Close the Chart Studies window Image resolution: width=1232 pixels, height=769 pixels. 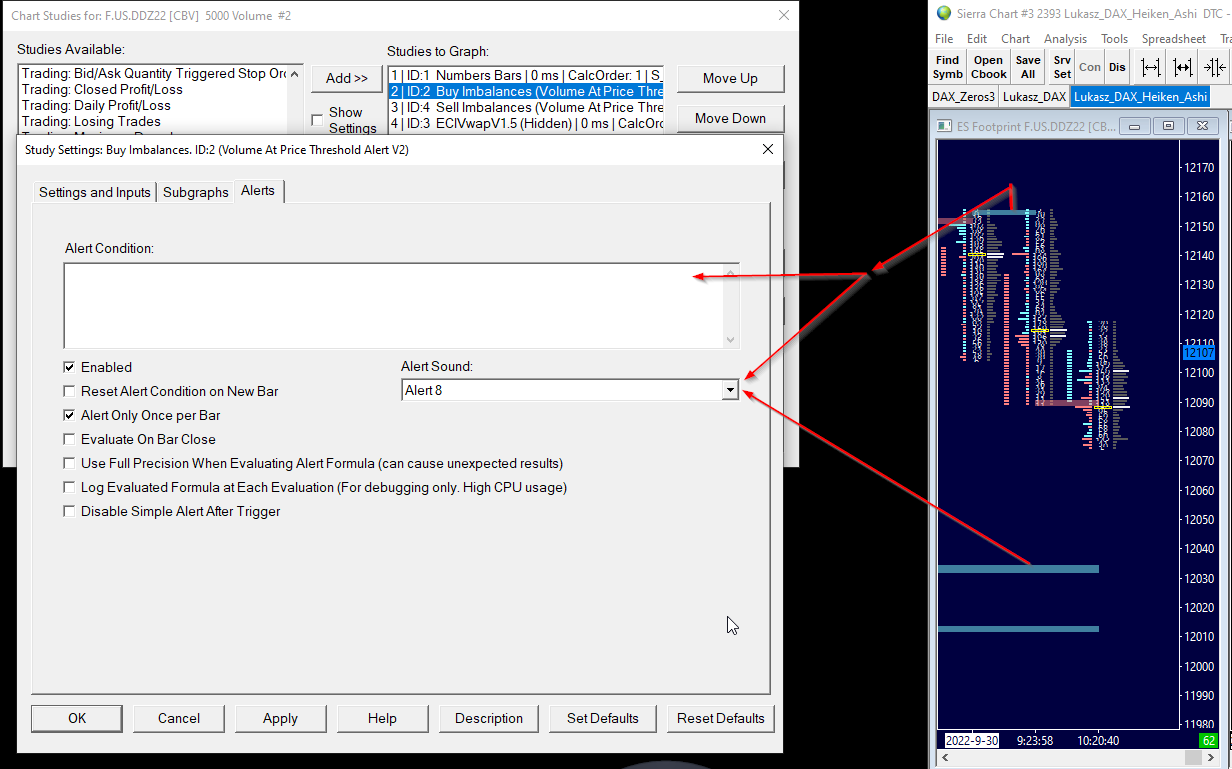(784, 16)
